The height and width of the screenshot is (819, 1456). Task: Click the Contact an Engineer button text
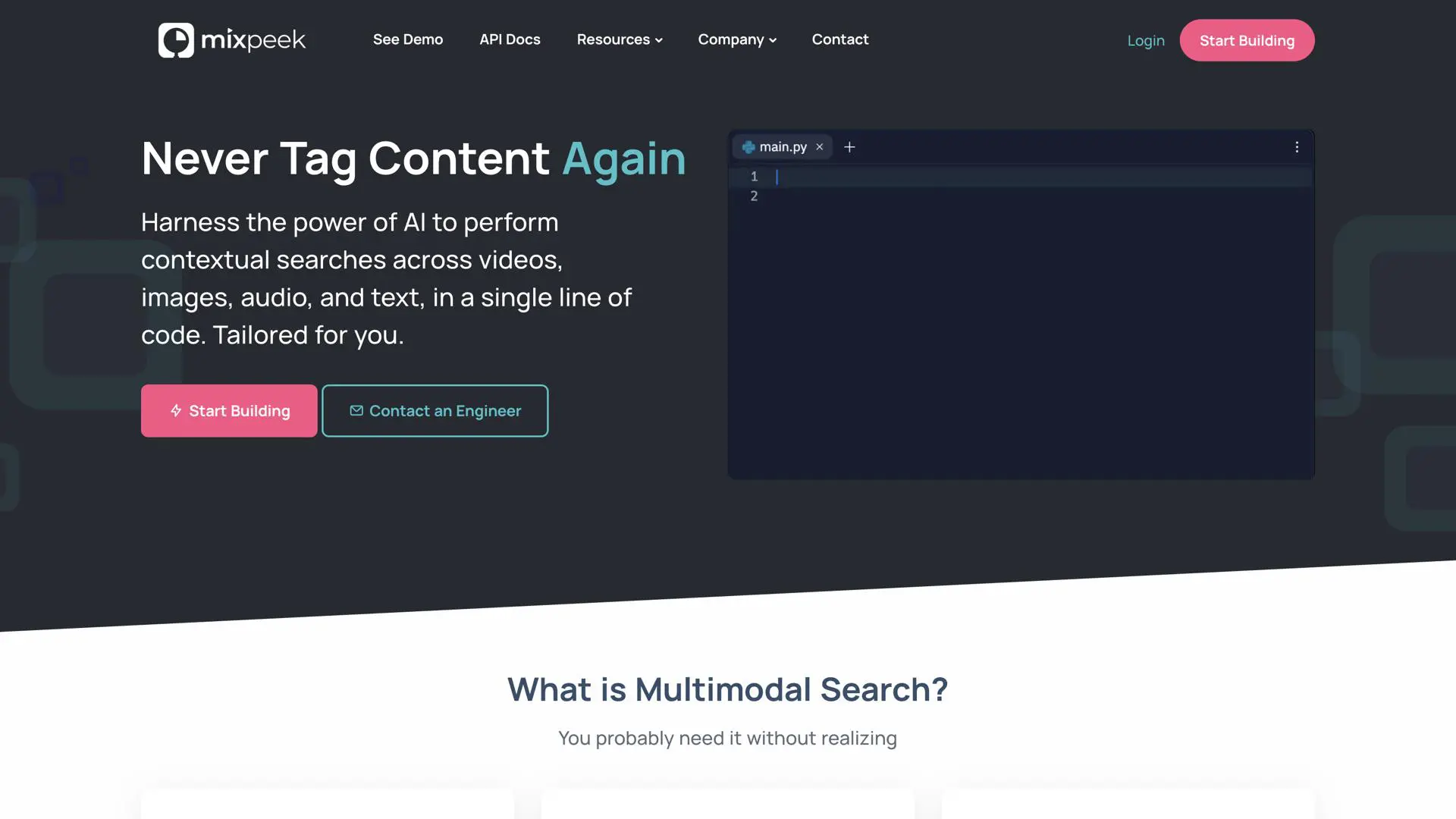coord(445,411)
